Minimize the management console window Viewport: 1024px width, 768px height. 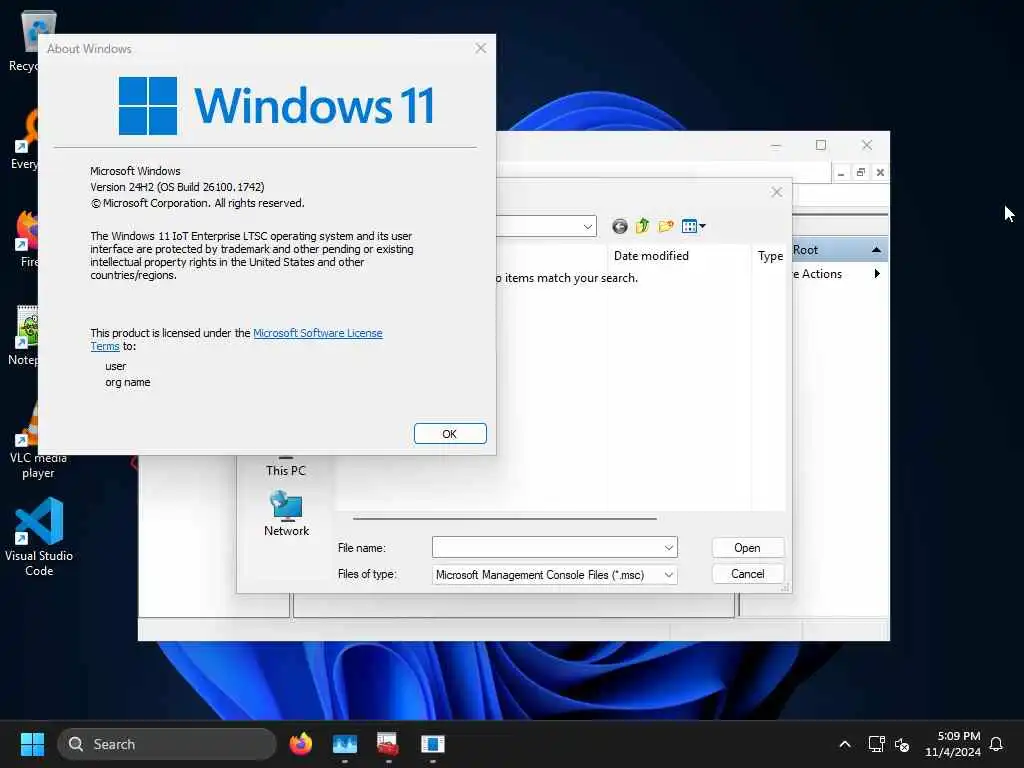coord(776,146)
